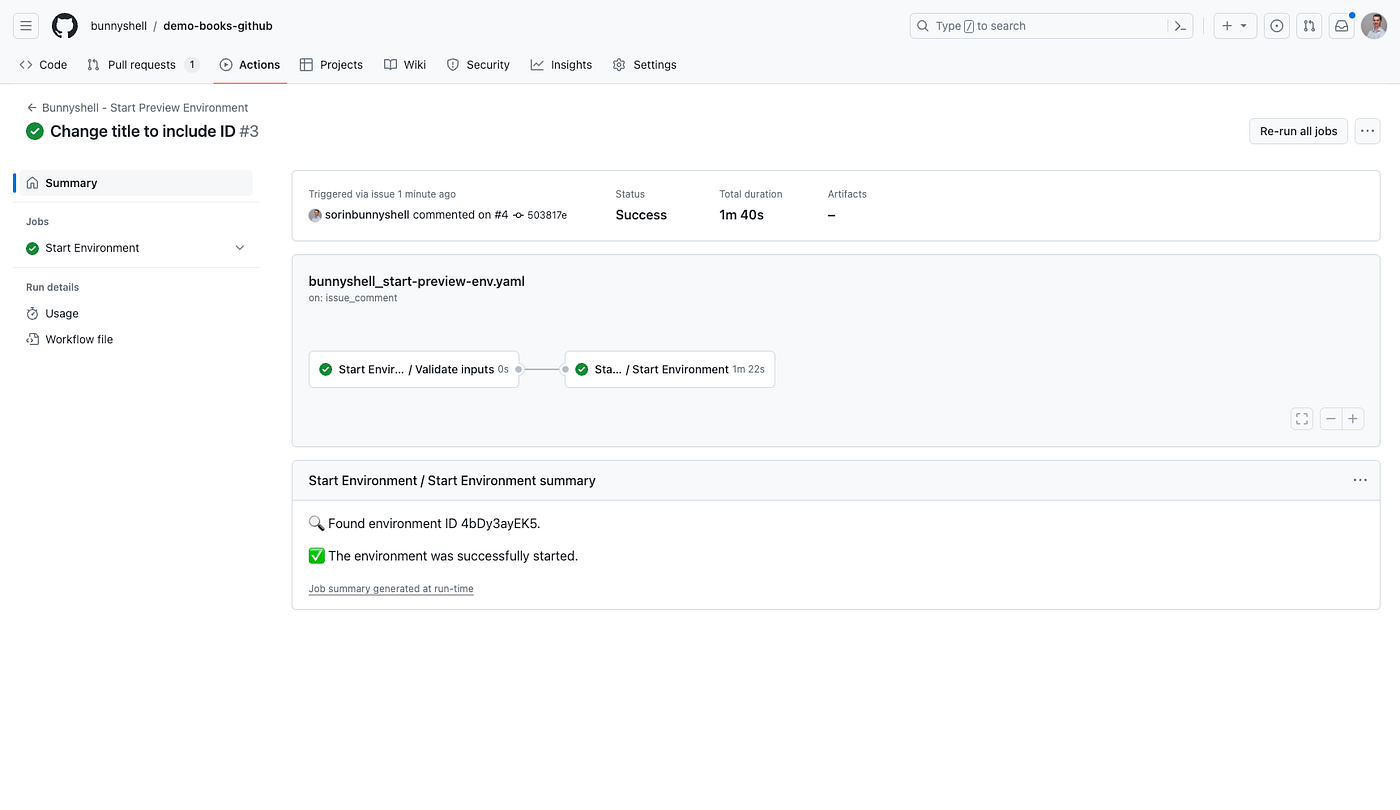1400x810 pixels.
Task: Click the Usage stopwatch icon
Action: (32, 314)
